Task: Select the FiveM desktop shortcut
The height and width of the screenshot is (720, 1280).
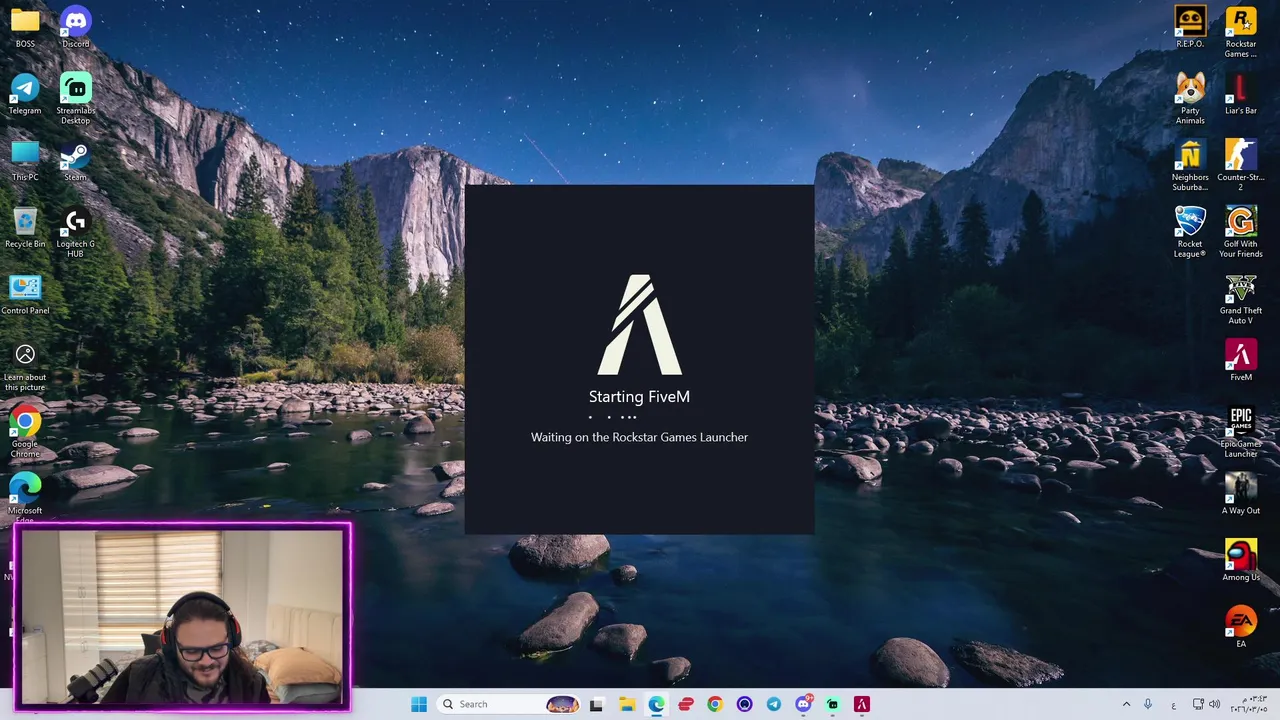Action: pyautogui.click(x=1241, y=360)
